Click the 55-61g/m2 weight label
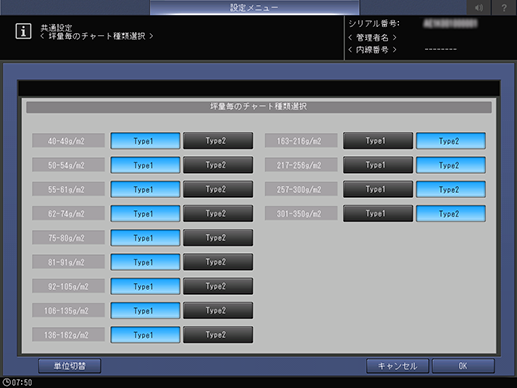Viewport: 517px width, 388px height. click(68, 189)
